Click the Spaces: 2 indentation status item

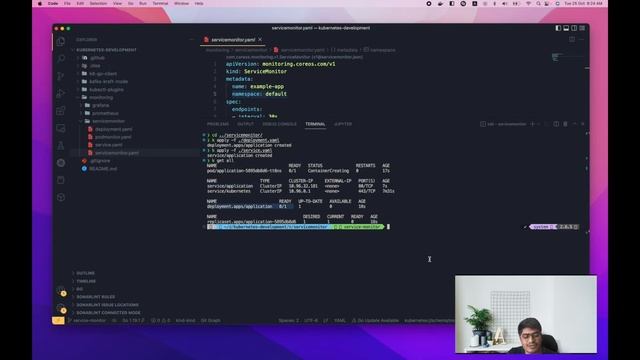[289, 321]
